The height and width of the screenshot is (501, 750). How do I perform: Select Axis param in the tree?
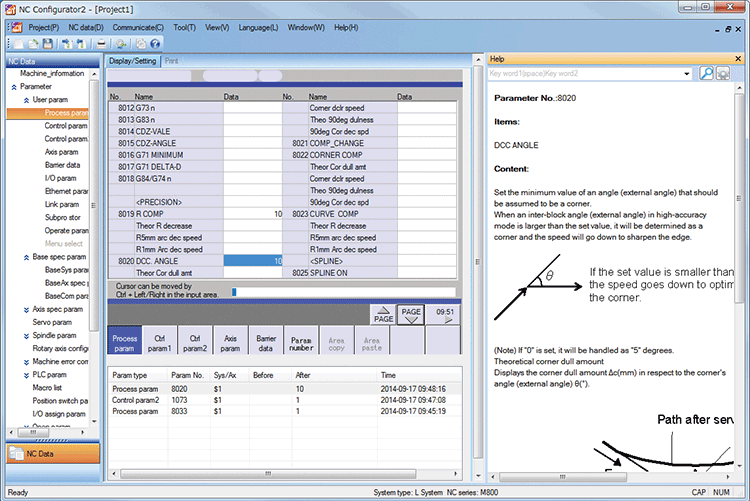point(62,152)
